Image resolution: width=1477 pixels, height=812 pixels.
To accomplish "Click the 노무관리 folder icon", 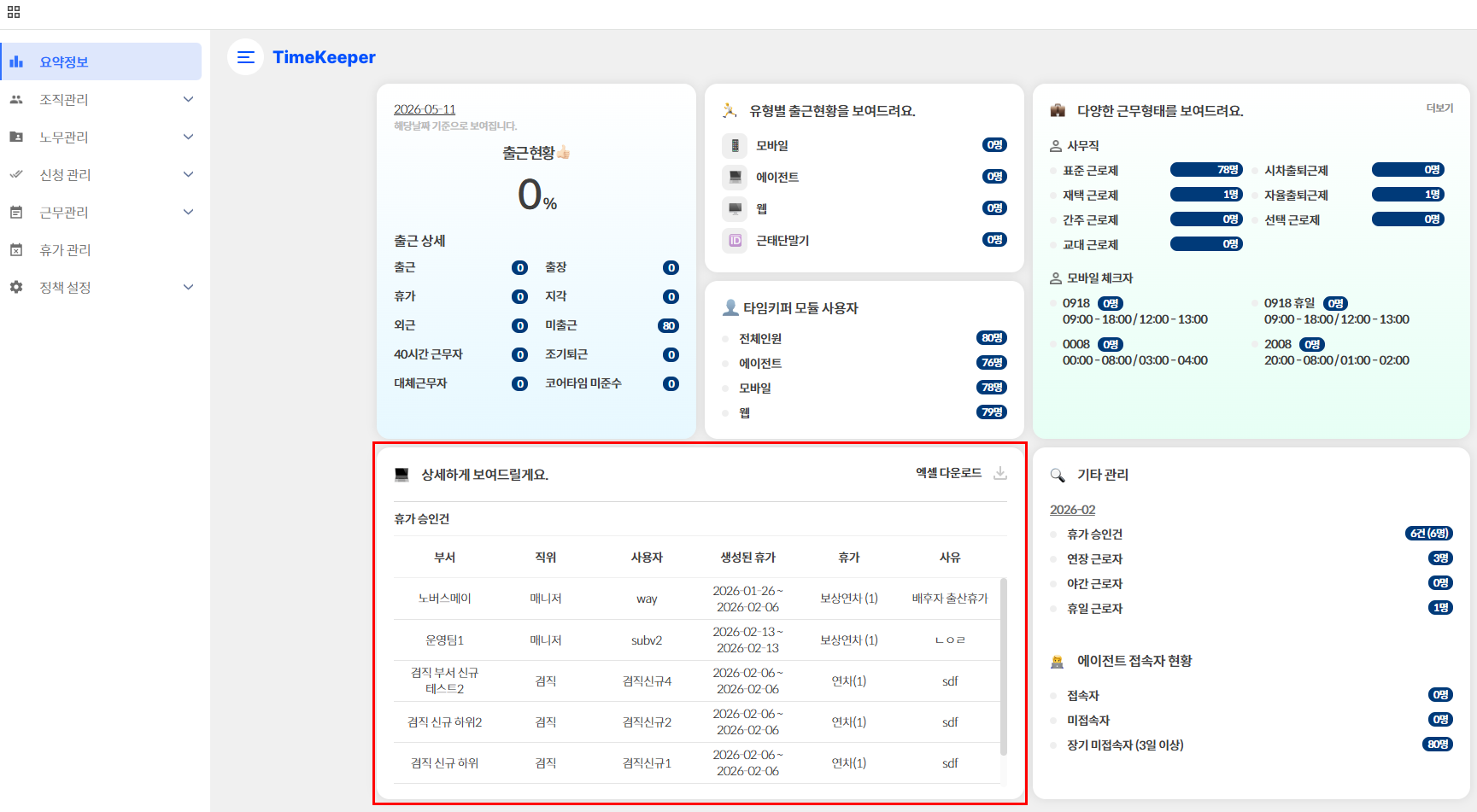I will (x=16, y=137).
